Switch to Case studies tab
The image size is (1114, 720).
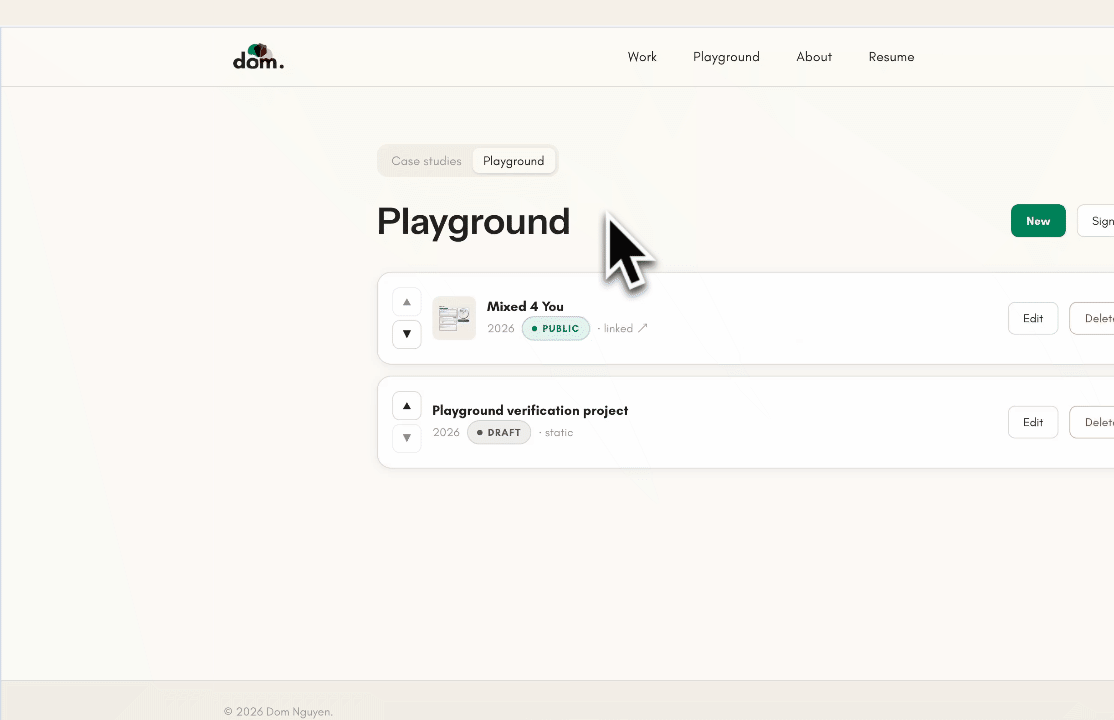426,161
